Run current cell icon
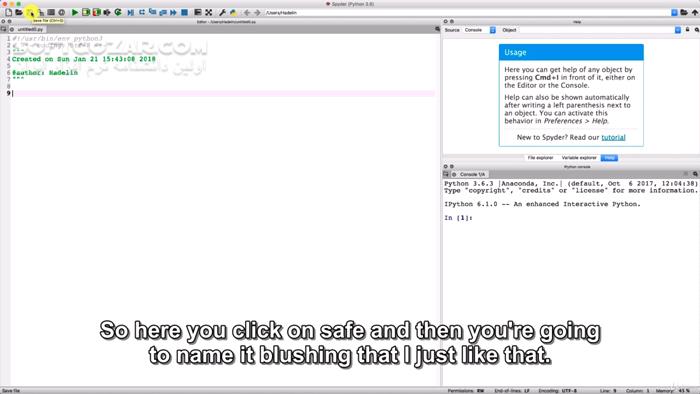This screenshot has width=700, height=394. click(86, 12)
